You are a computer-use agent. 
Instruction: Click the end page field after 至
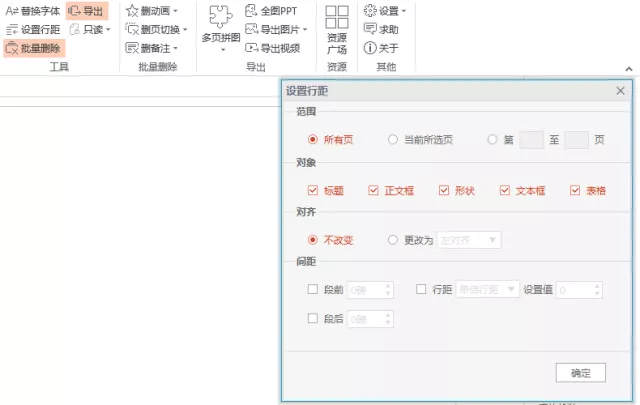tap(576, 140)
